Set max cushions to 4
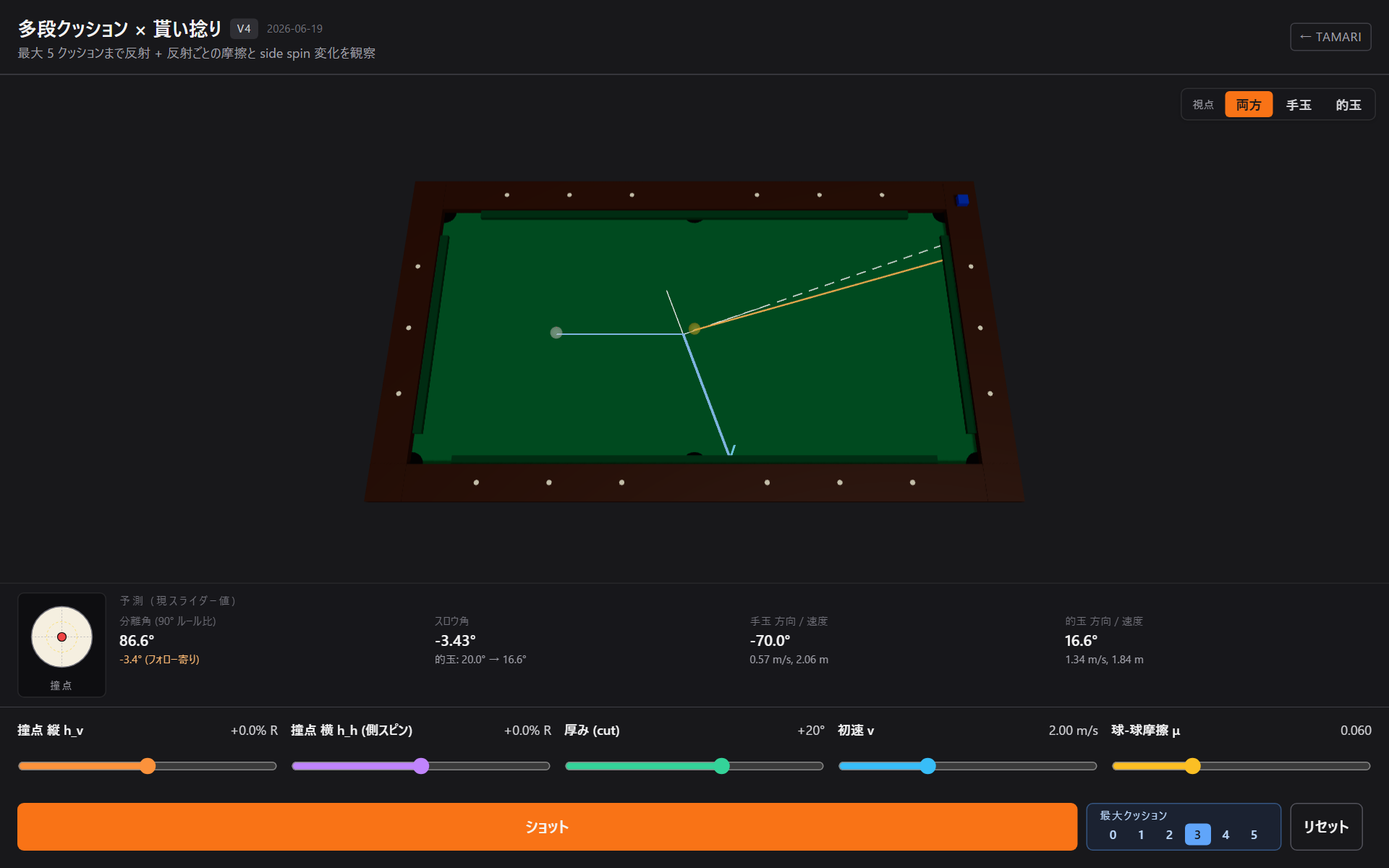 pyautogui.click(x=1226, y=835)
